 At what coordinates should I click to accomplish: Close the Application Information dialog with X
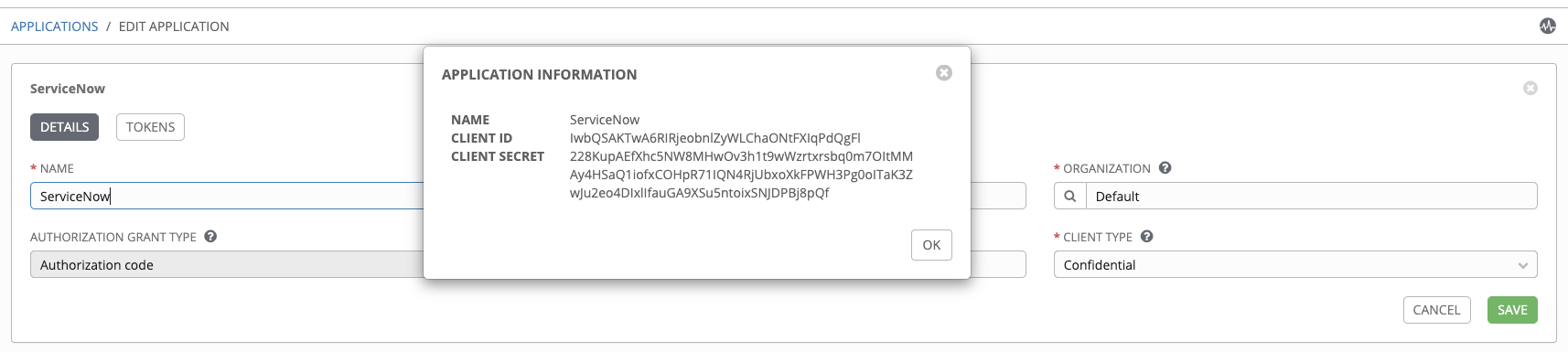point(944,72)
